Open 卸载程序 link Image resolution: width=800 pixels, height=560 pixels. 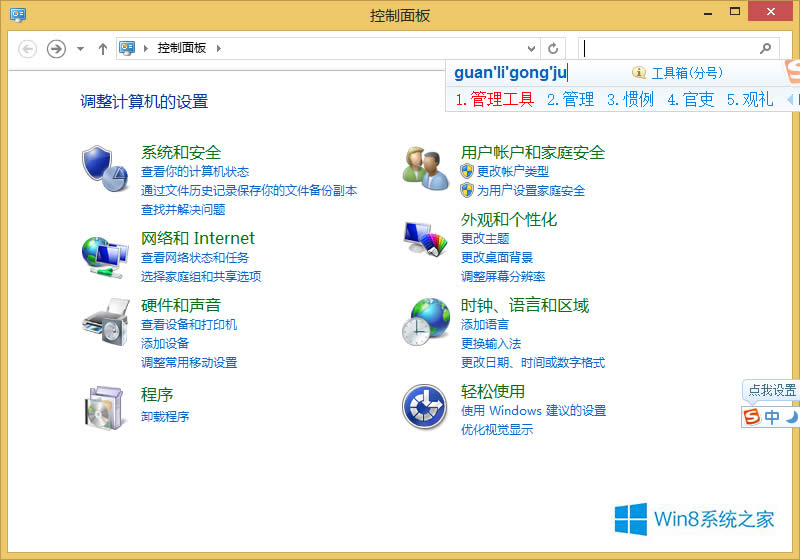[x=165, y=416]
